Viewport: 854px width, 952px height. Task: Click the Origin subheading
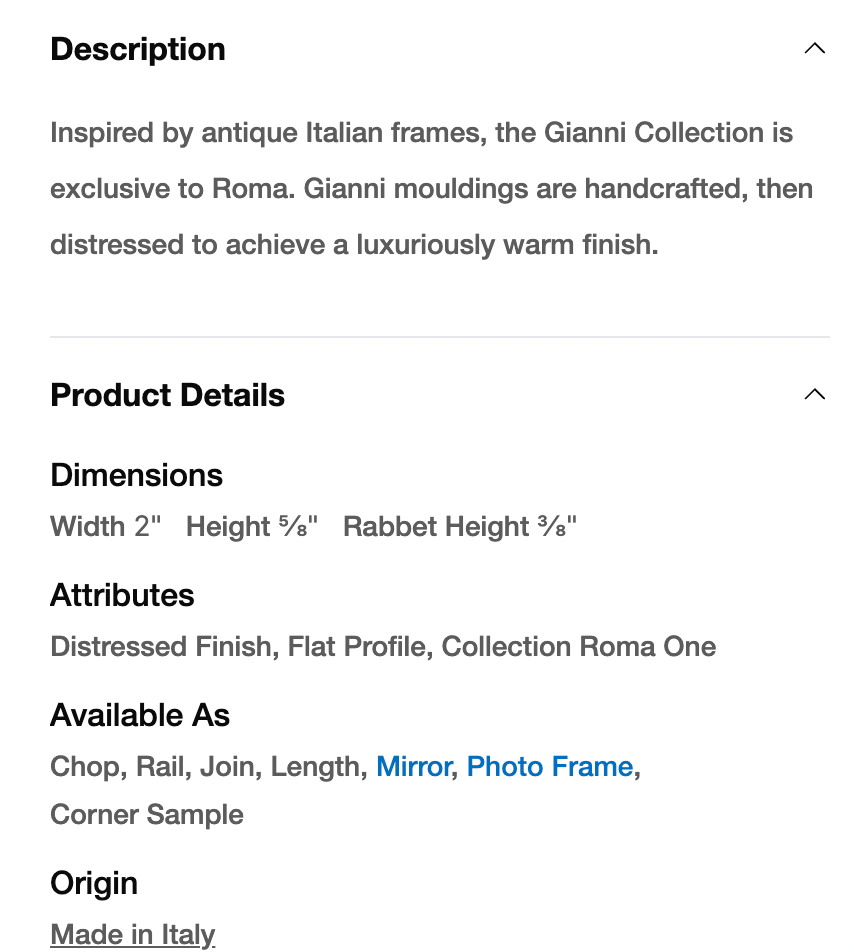[94, 883]
